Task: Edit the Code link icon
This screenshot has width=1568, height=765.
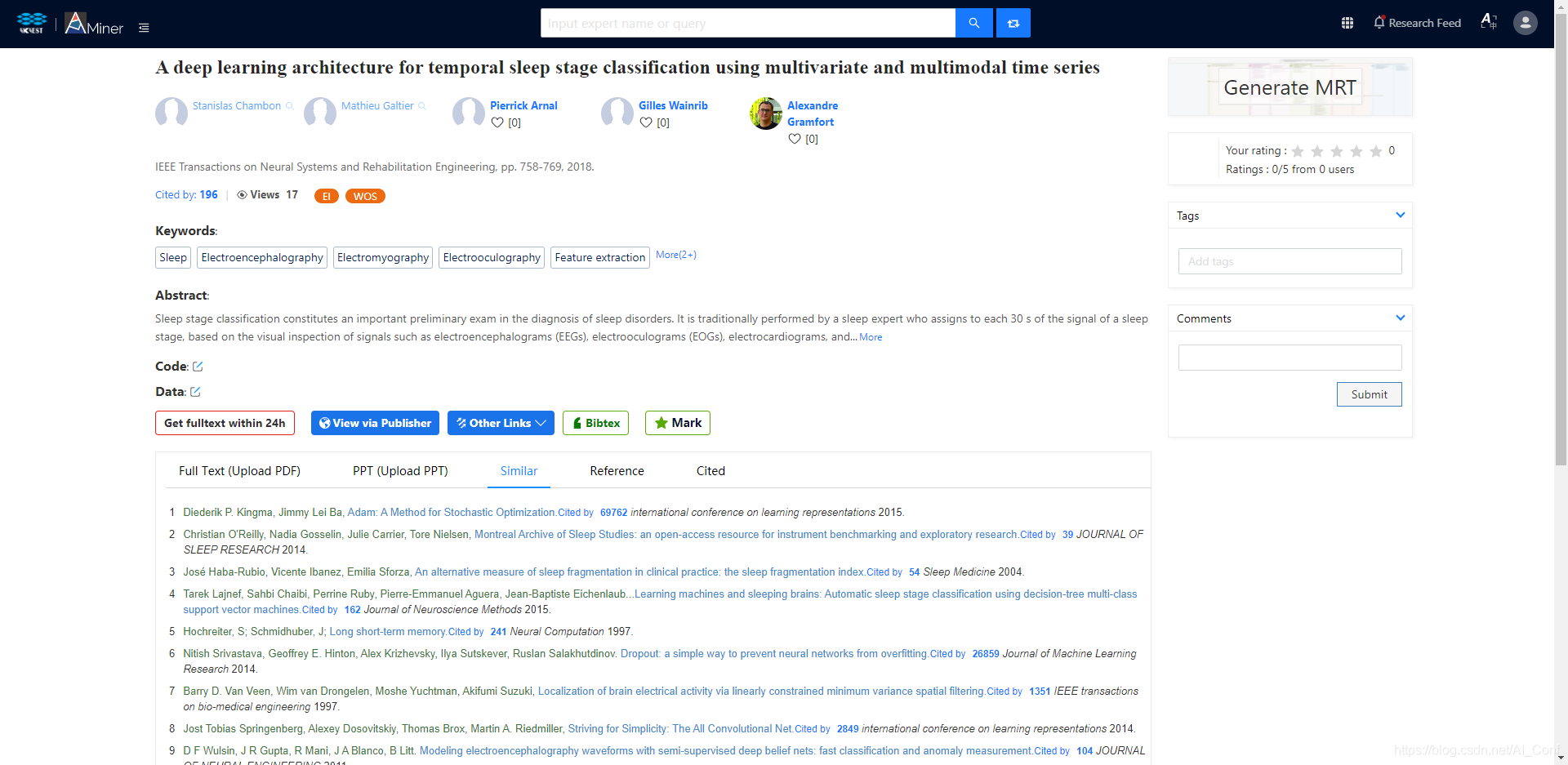Action: pyautogui.click(x=198, y=367)
